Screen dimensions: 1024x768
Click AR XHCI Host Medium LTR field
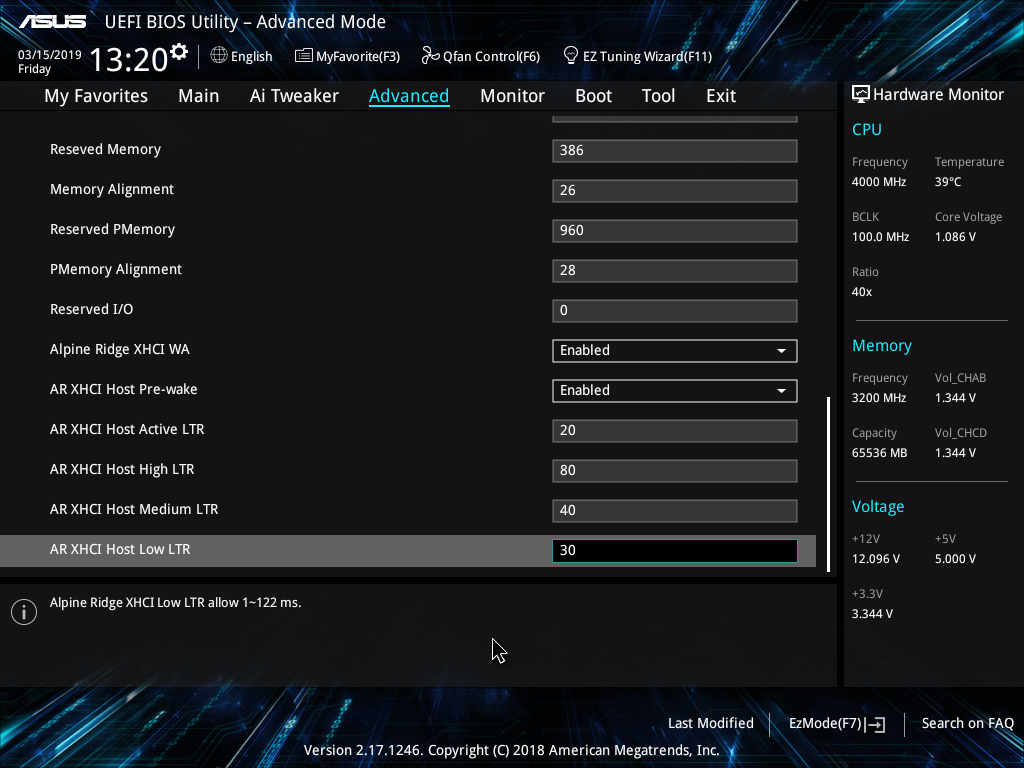coord(675,510)
